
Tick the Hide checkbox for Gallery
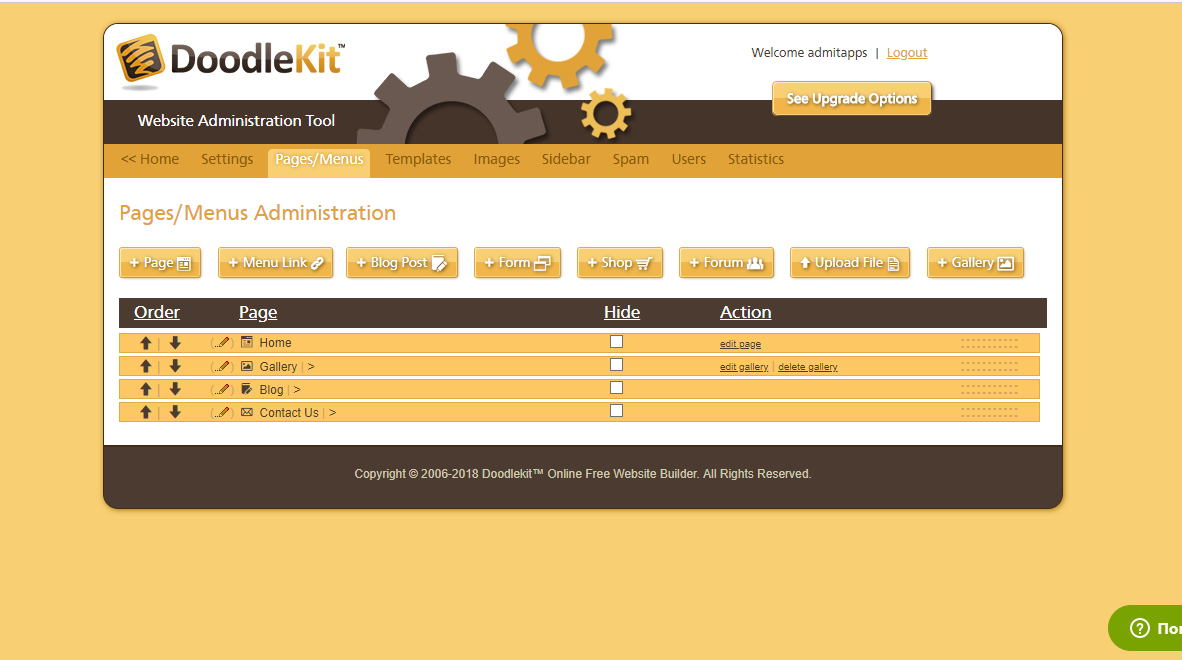point(617,365)
